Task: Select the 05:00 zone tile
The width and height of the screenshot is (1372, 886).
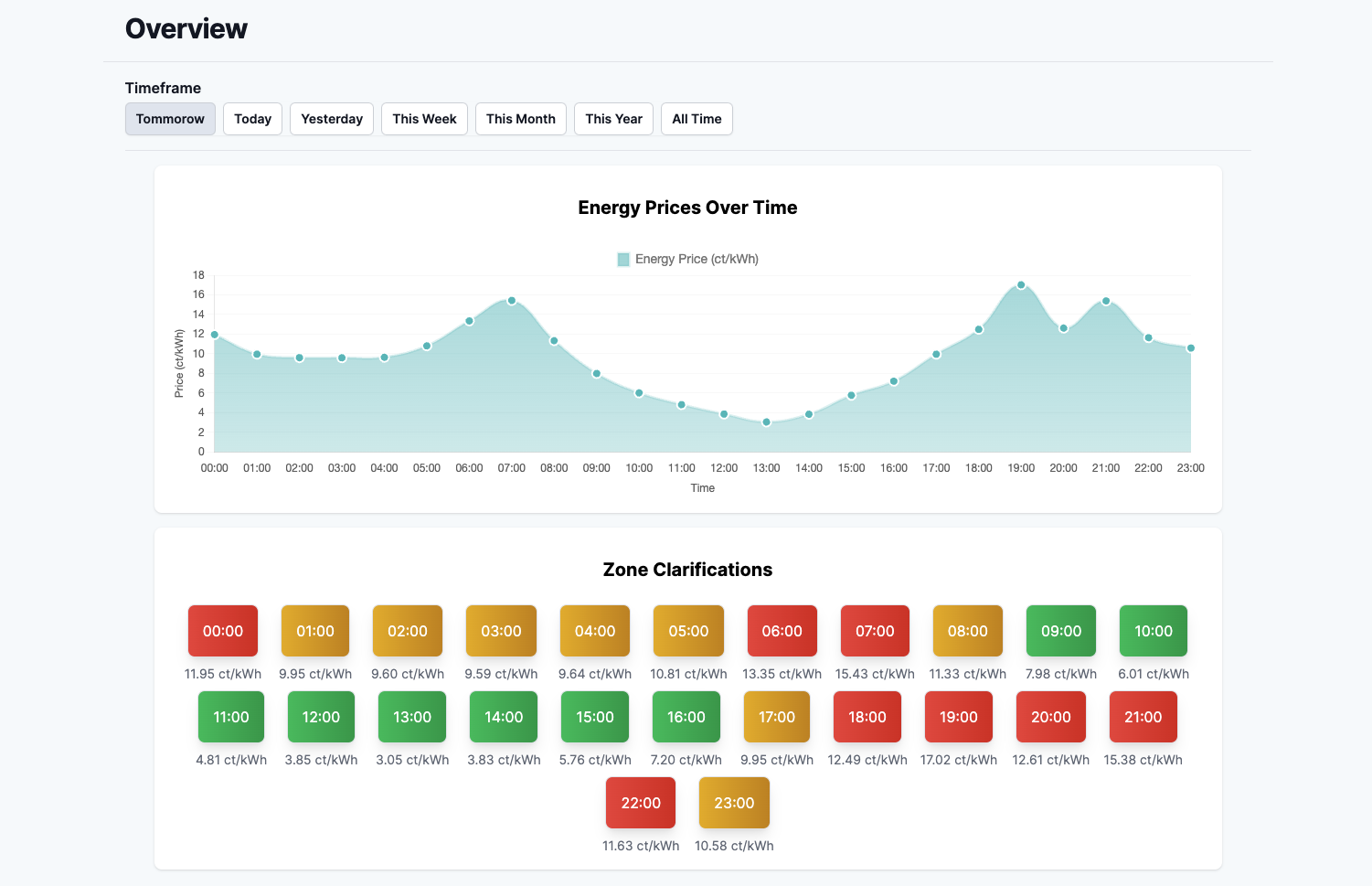Action: pos(688,631)
